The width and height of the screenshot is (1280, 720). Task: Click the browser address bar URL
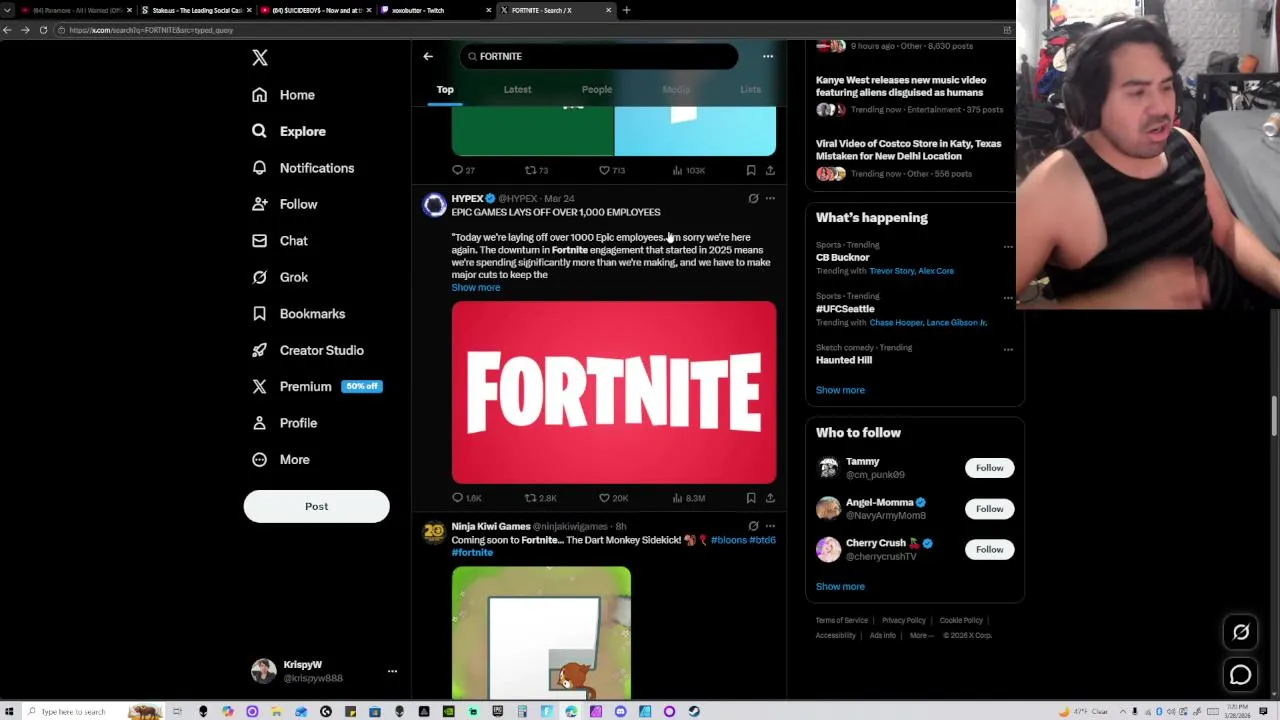click(x=151, y=30)
